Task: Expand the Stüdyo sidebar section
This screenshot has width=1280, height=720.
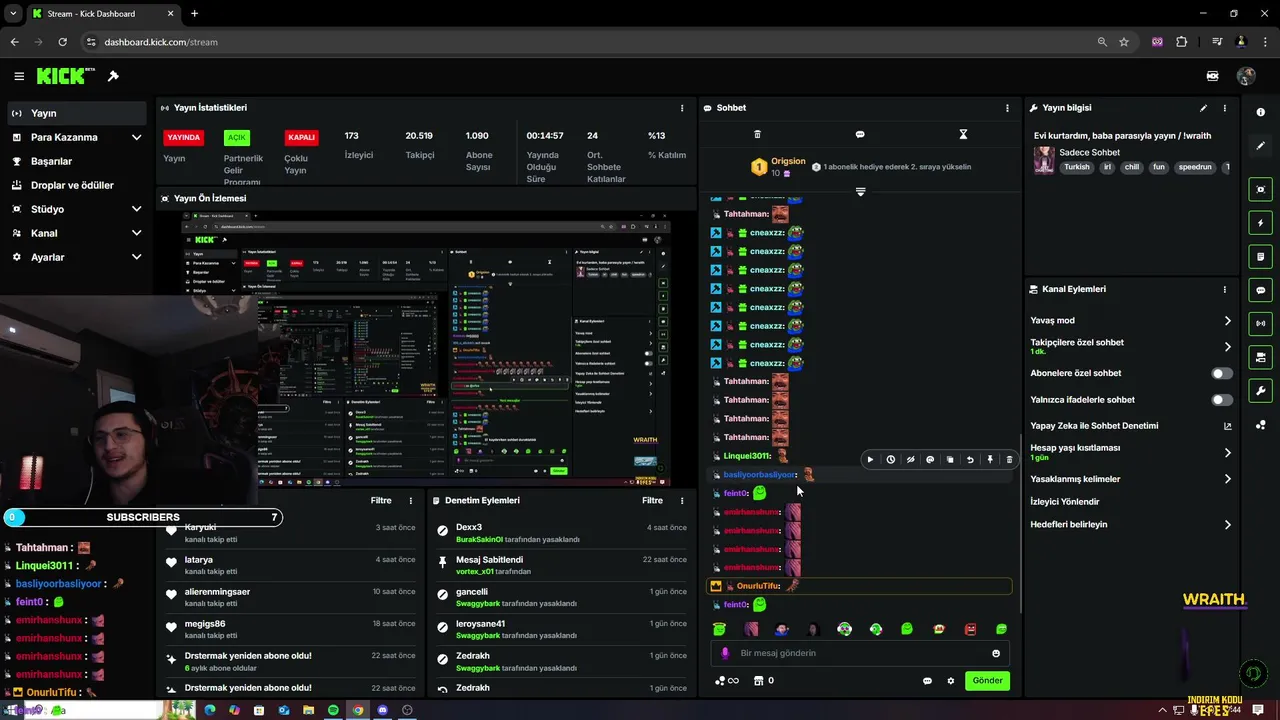Action: click(x=76, y=209)
